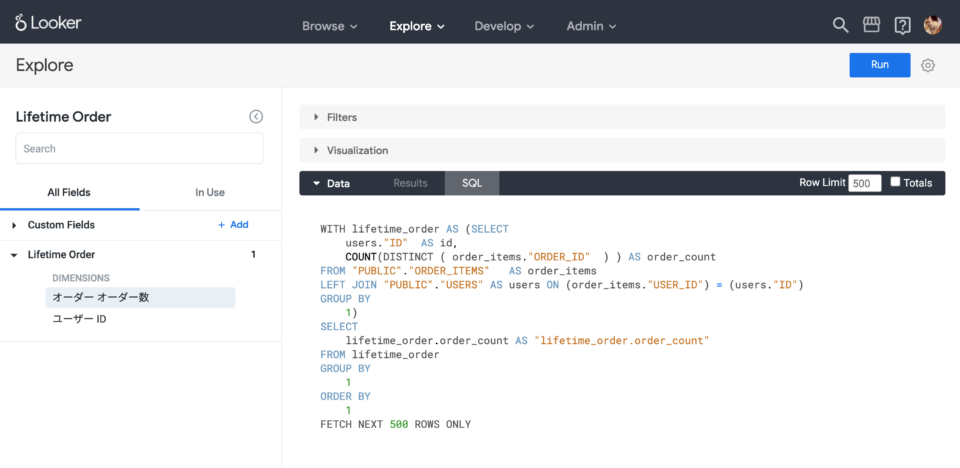The image size is (960, 468).
Task: Click the LEFT JOIN SQL line
Action: pyautogui.click(x=561, y=285)
